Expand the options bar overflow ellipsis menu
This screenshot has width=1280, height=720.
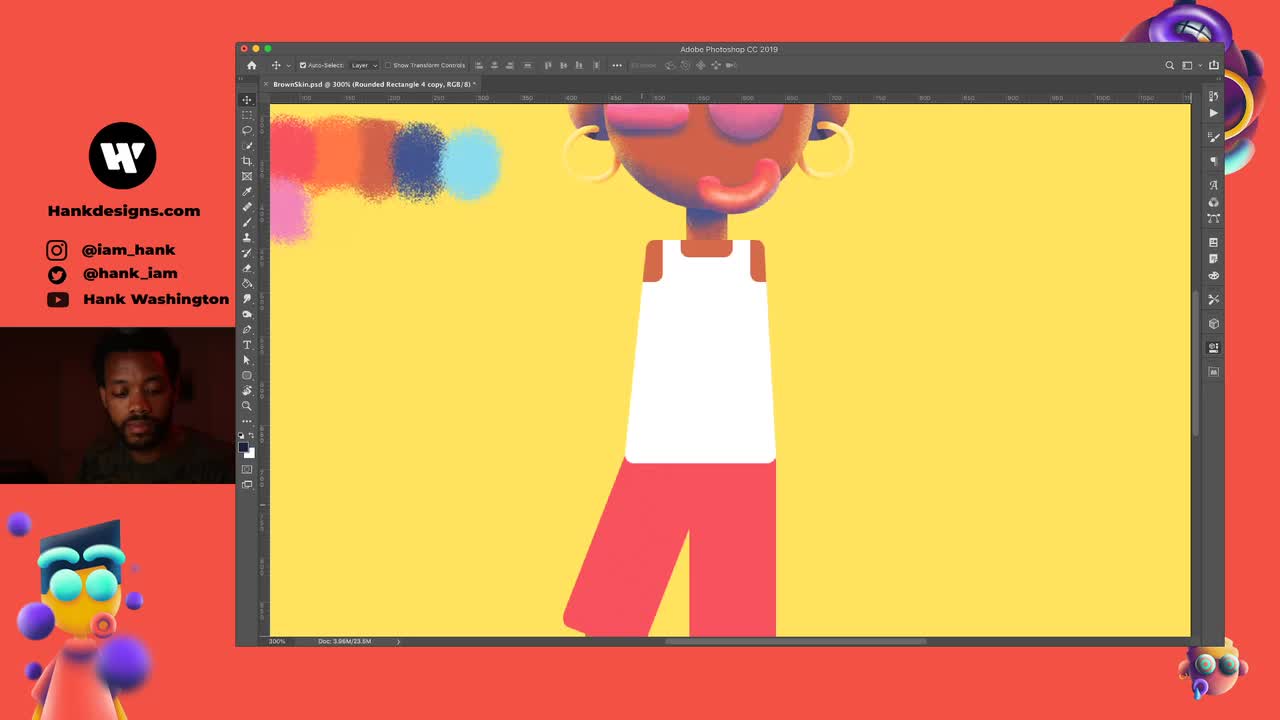(x=617, y=65)
